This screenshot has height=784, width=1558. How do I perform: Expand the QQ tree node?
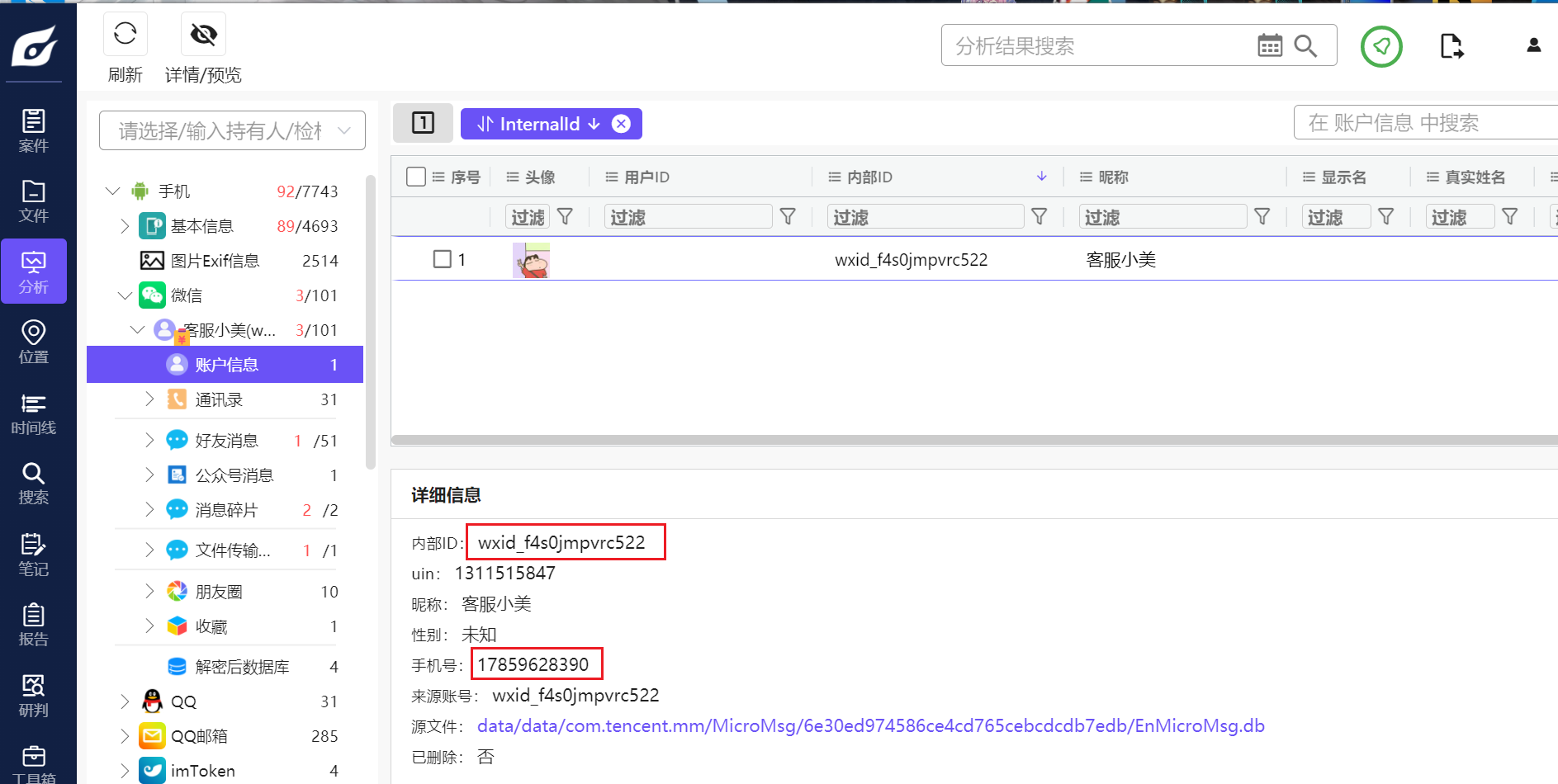(125, 701)
